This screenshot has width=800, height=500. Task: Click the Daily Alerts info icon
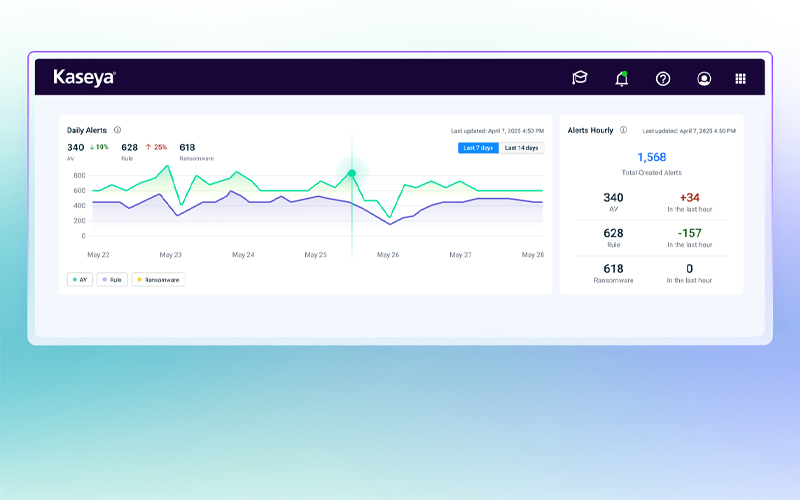(117, 130)
